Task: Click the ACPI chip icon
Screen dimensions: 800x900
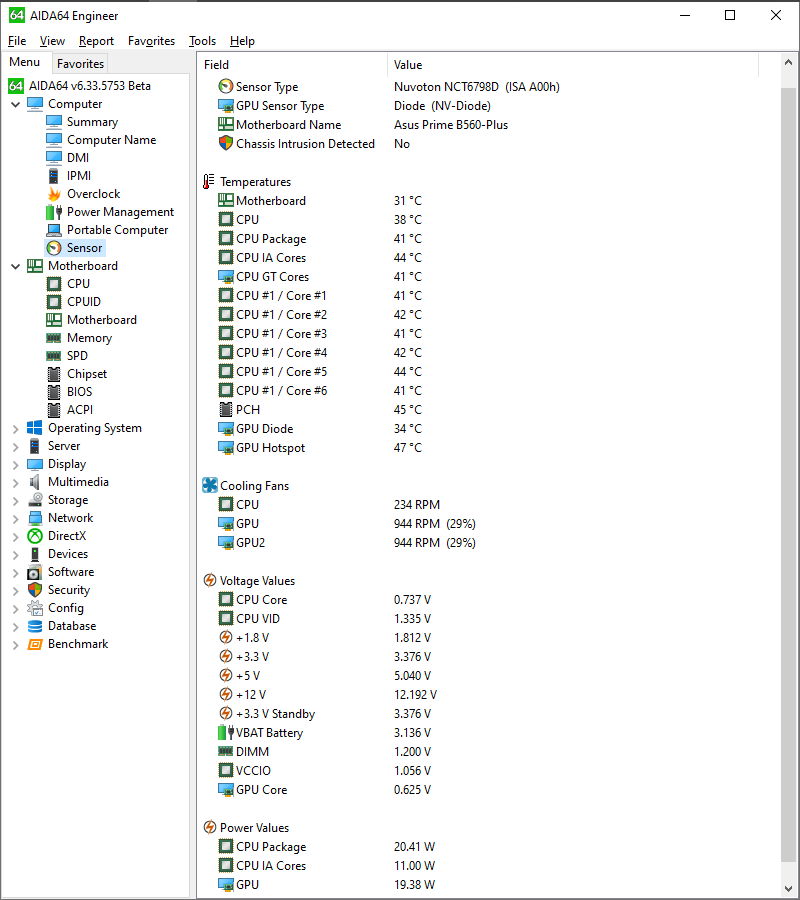Action: tap(54, 410)
